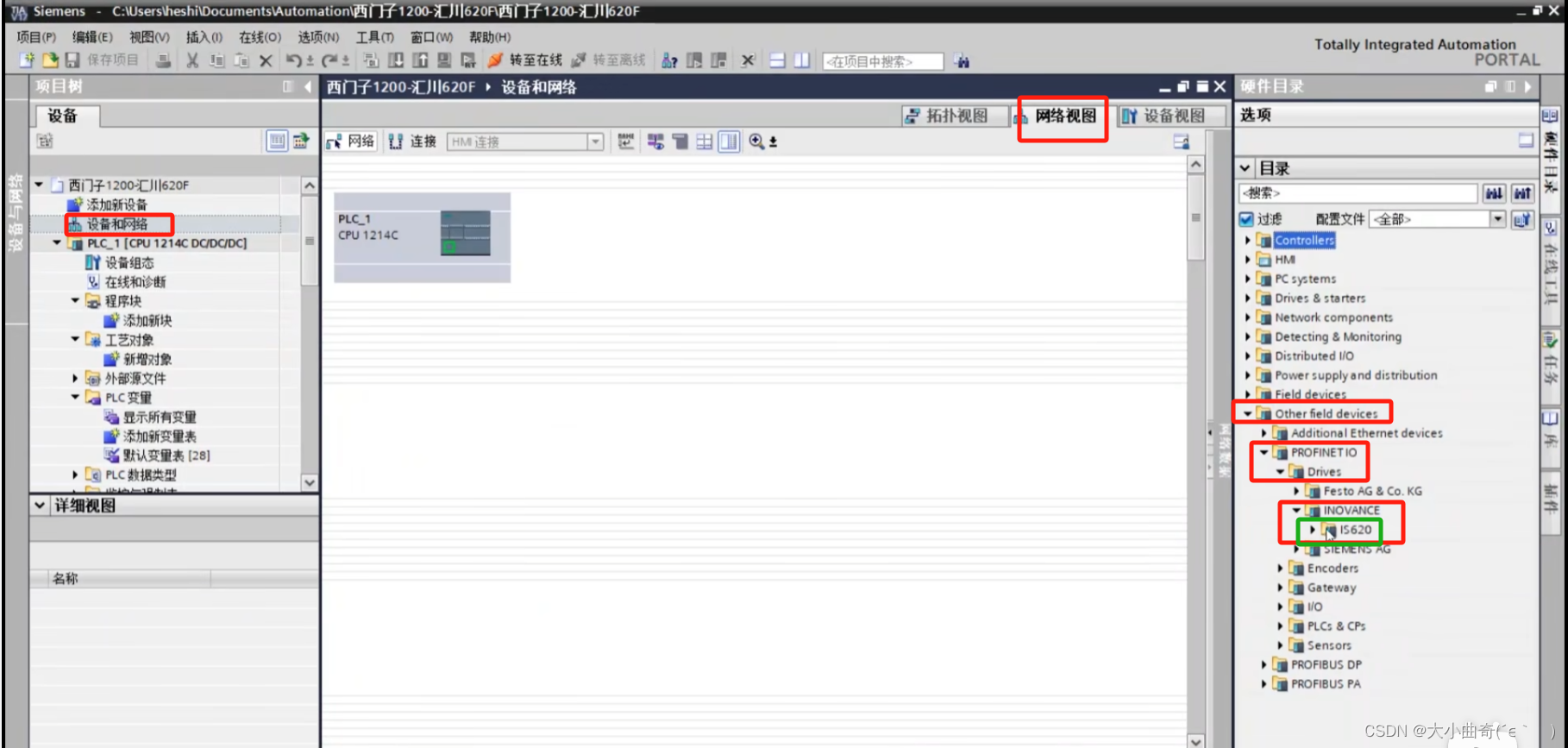Click the 连接 connections button

(x=412, y=141)
